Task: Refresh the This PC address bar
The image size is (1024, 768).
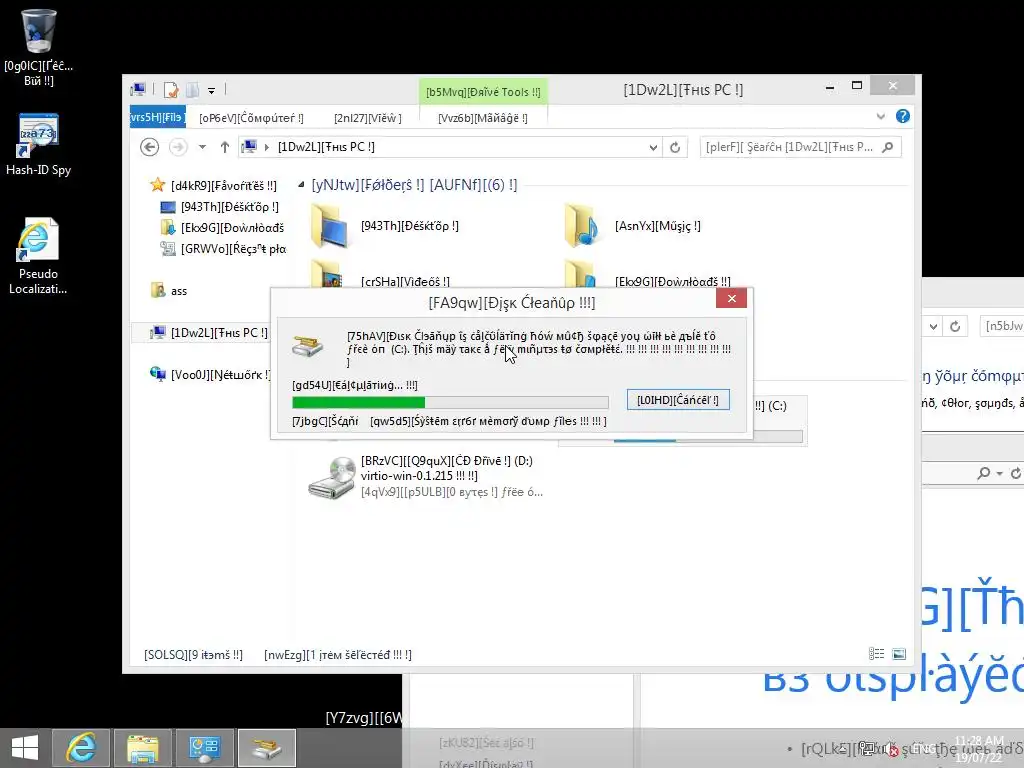Action: [675, 148]
